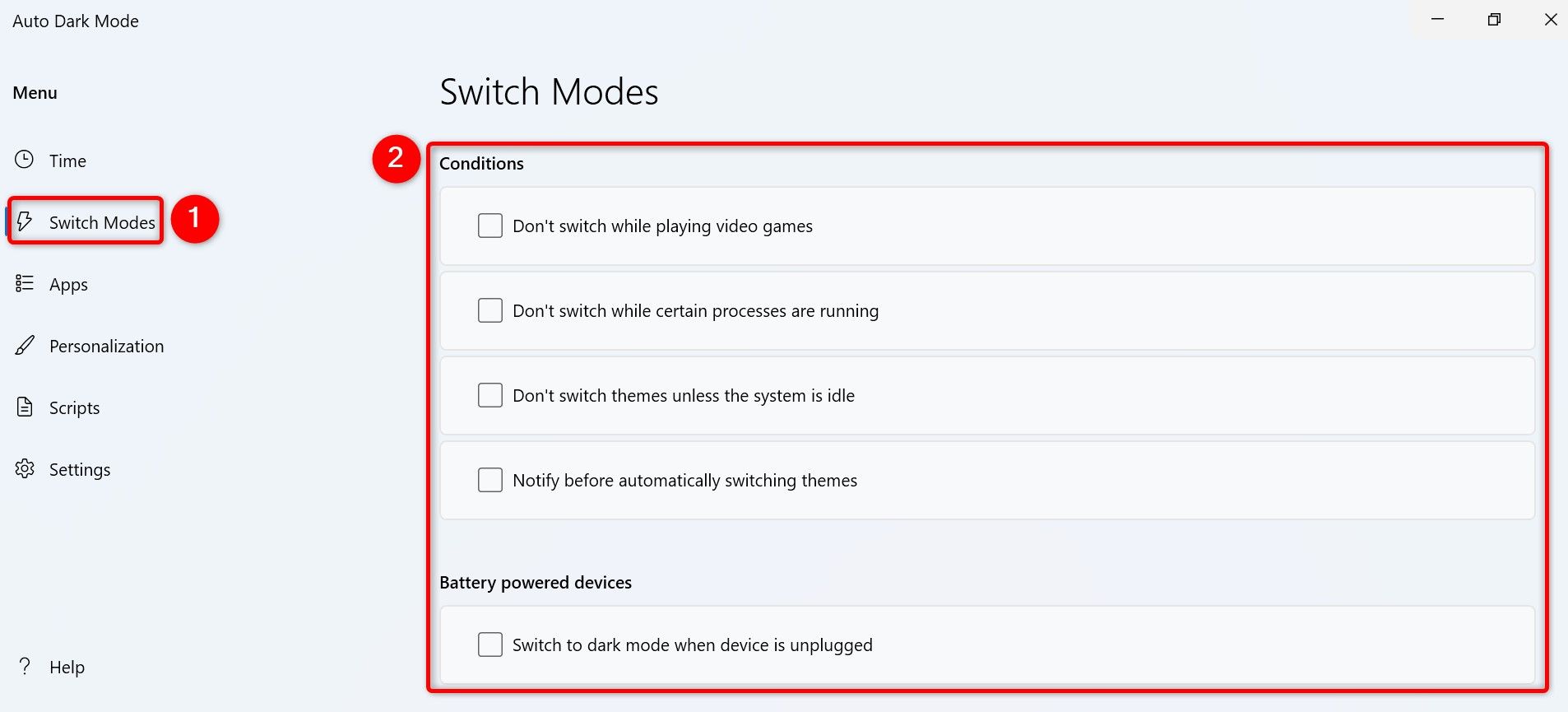
Task: Click the list icon beside Apps
Action: pos(25,284)
